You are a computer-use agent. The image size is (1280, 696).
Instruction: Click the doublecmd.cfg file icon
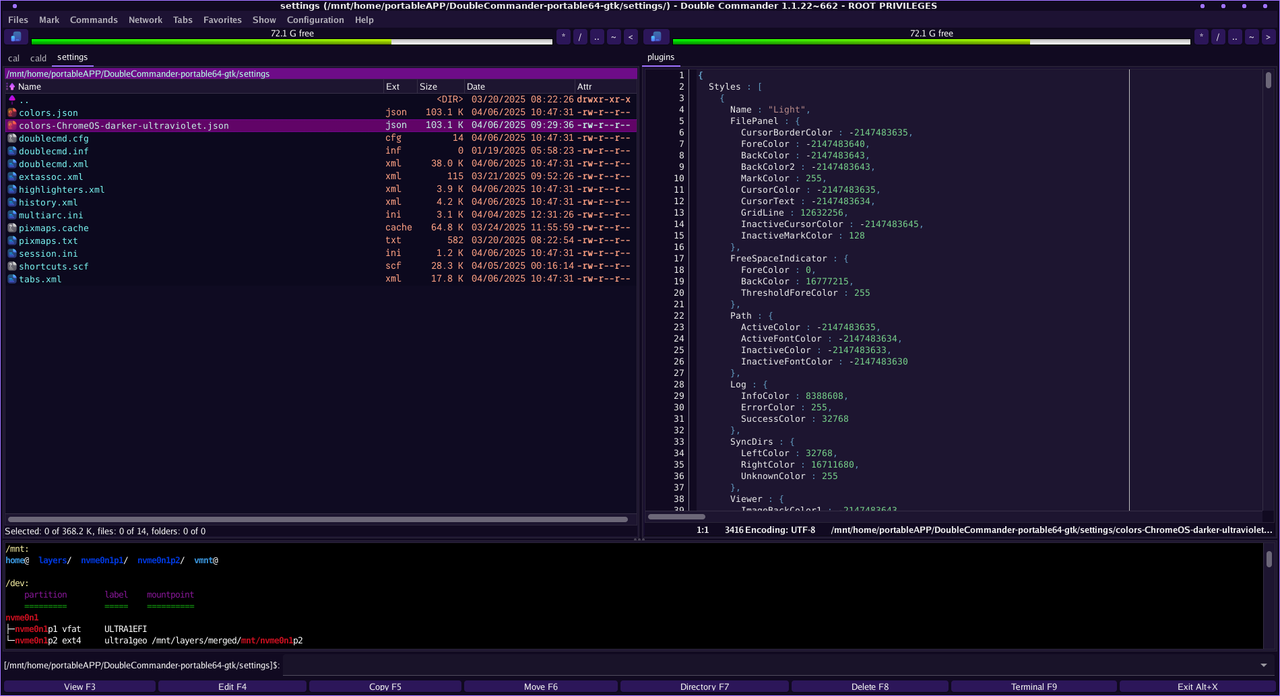coord(12,139)
